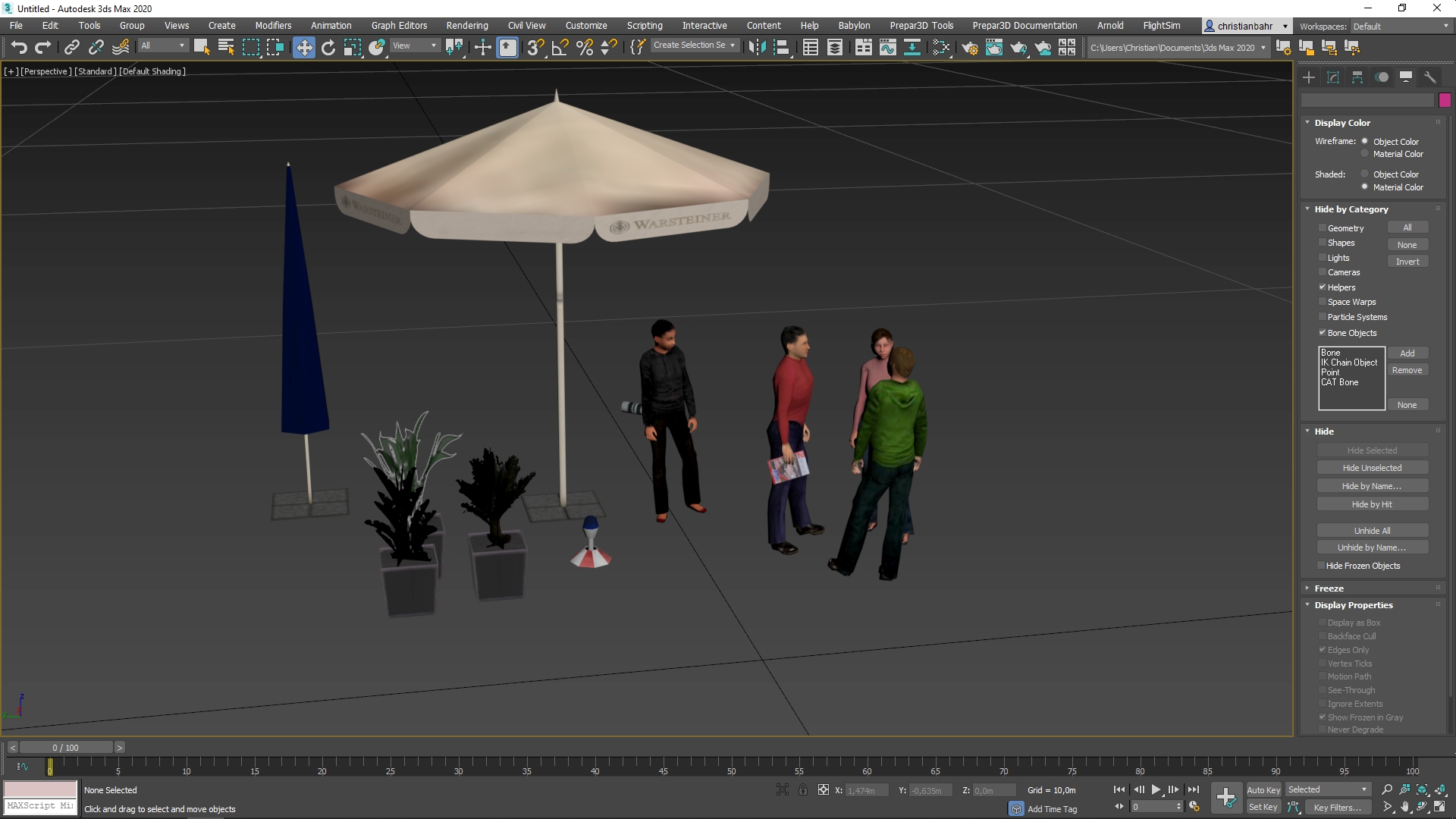Click the pink object color swatch
This screenshot has height=819, width=1456.
[1445, 100]
